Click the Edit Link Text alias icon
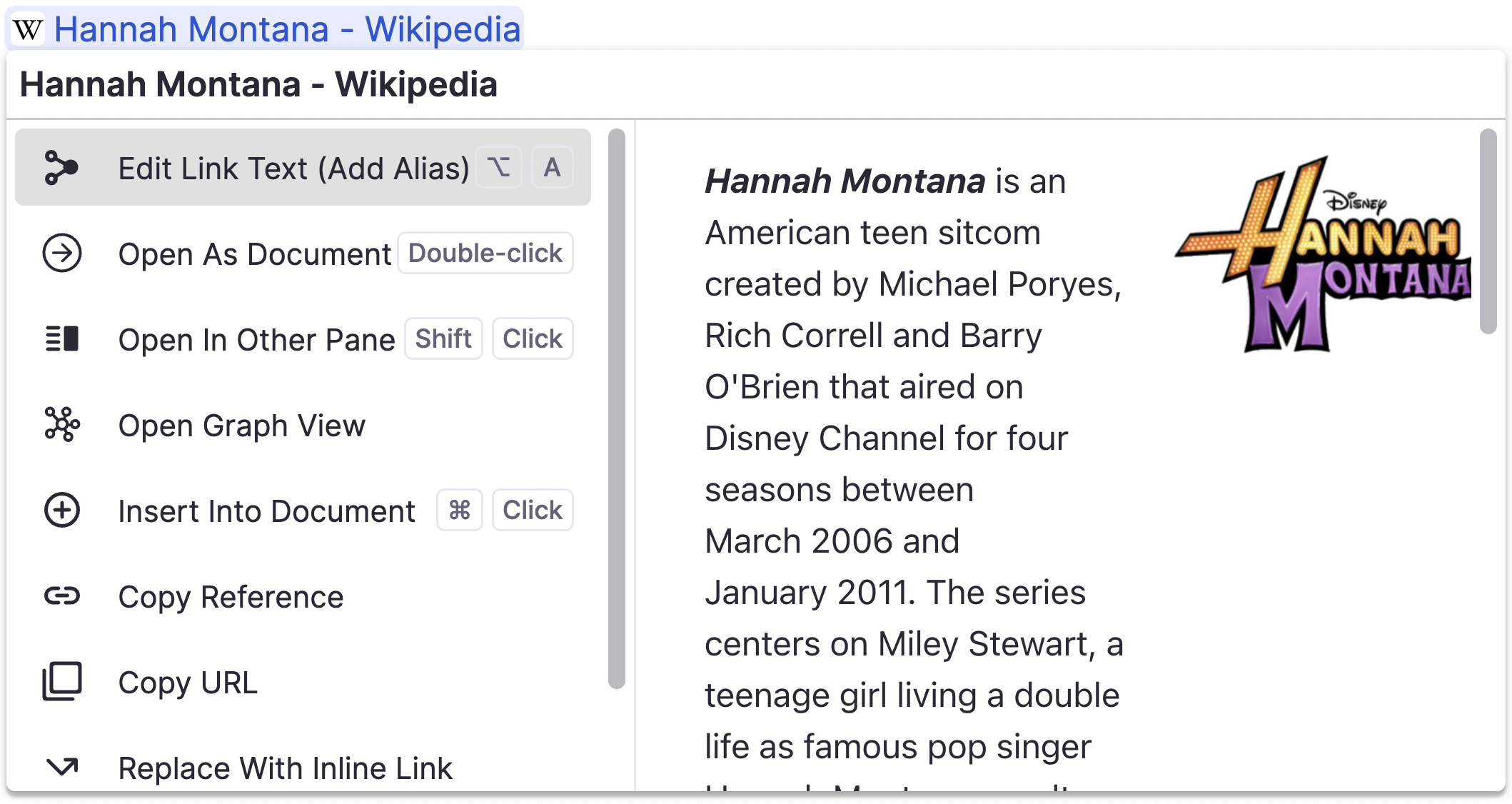Image resolution: width=1512 pixels, height=804 pixels. pos(61,168)
